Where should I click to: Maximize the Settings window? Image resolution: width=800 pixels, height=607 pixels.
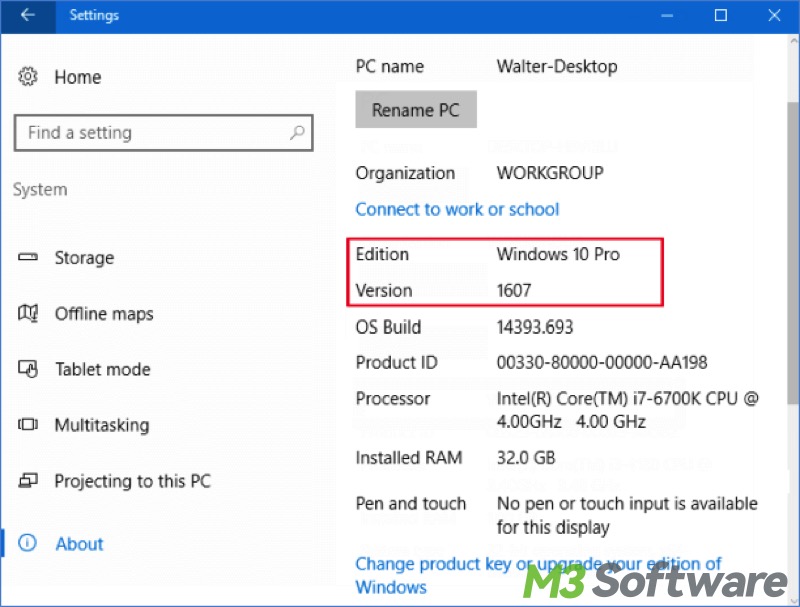pyautogui.click(x=720, y=16)
